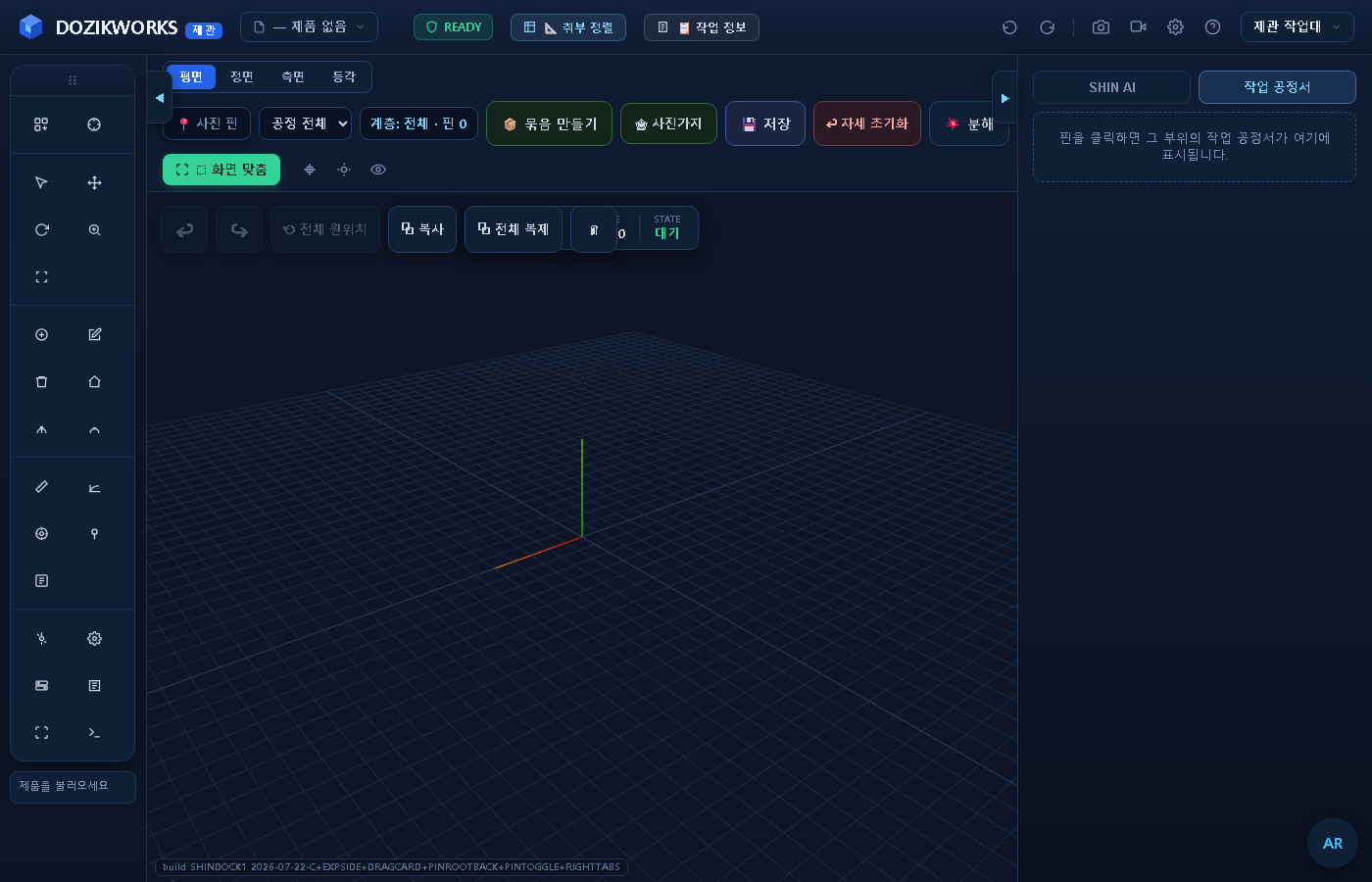The width and height of the screenshot is (1372, 882).
Task: Toggle the READY status badge
Action: point(453,27)
